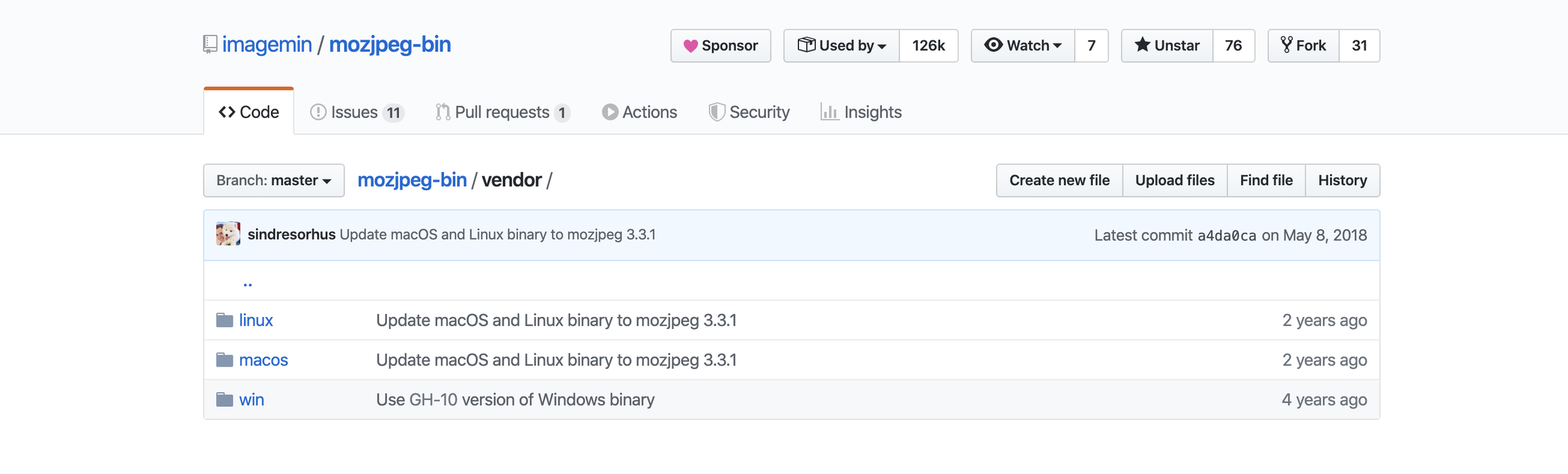Viewport: 1568px width, 474px height.
Task: Click the Unstar button
Action: coord(1167,46)
